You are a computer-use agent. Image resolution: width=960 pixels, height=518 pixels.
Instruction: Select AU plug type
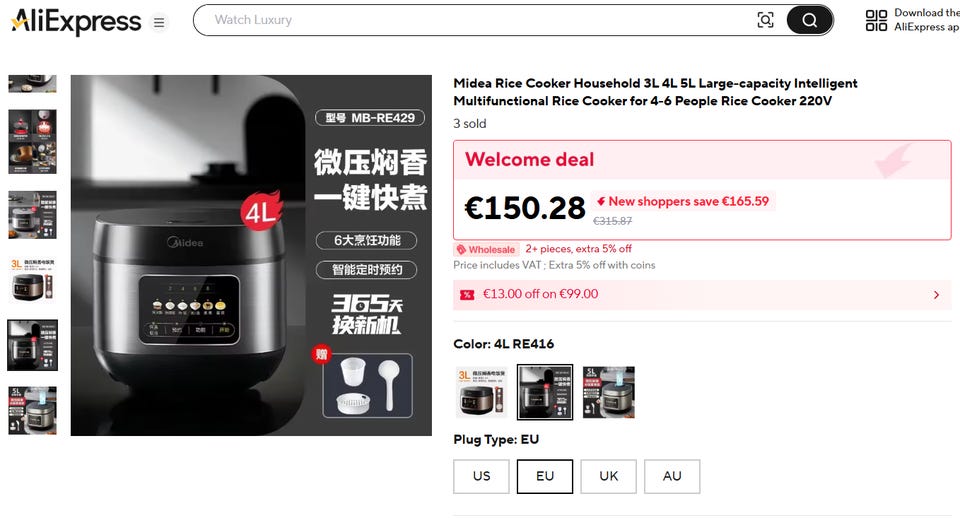point(672,476)
